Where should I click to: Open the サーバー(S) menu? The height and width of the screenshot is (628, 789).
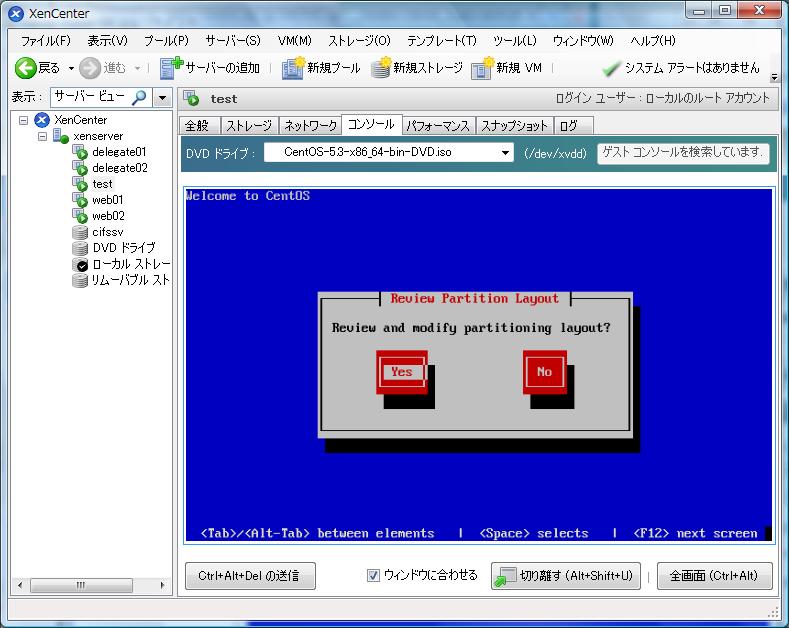[x=233, y=41]
